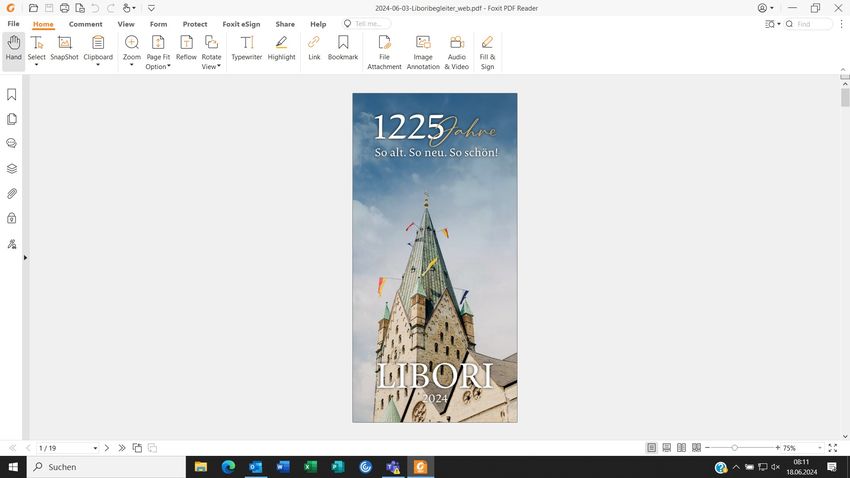The height and width of the screenshot is (478, 850).
Task: Open the Bookmarks side panel
Action: tap(11, 94)
